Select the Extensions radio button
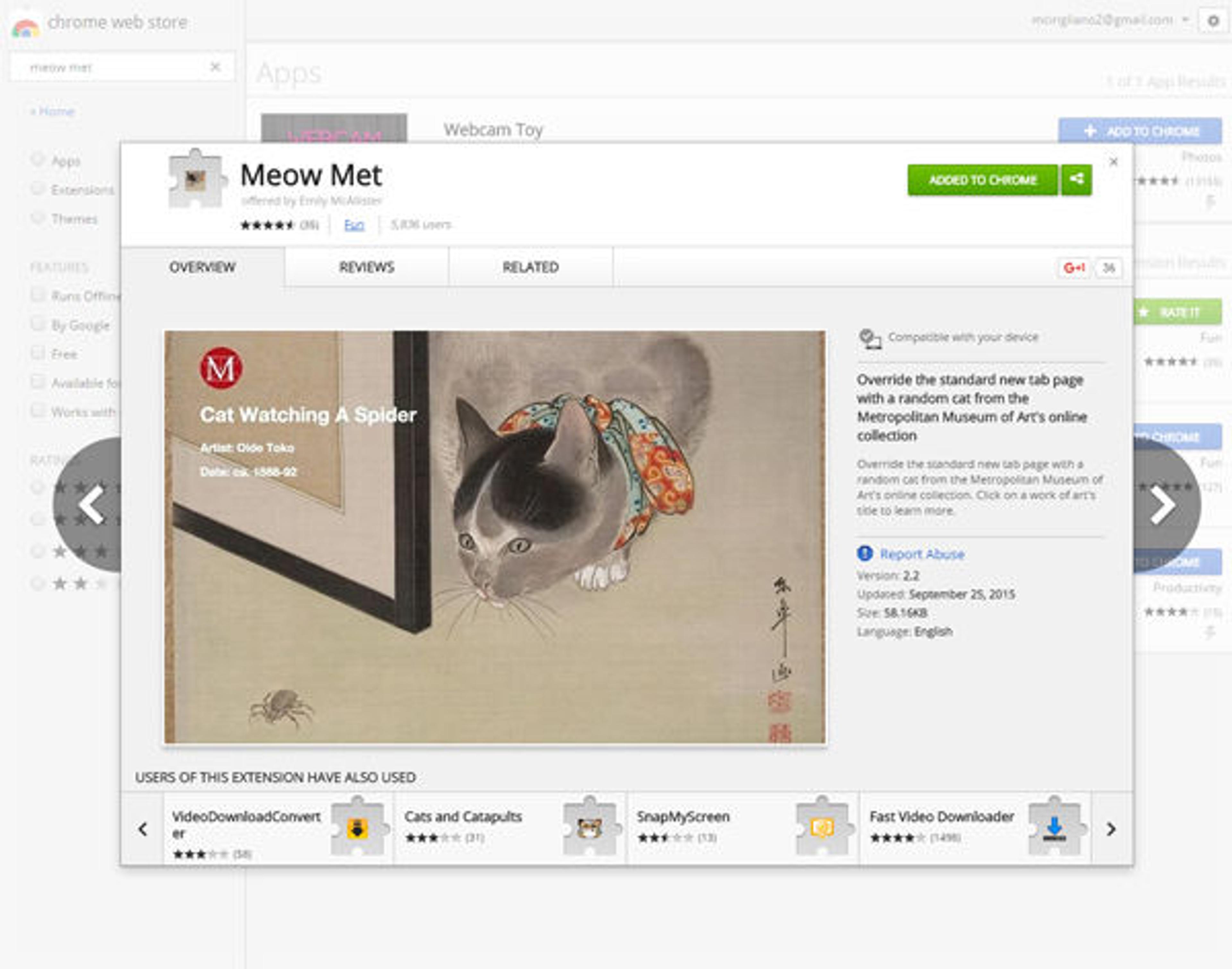Viewport: 1232px width, 969px height. (38, 189)
